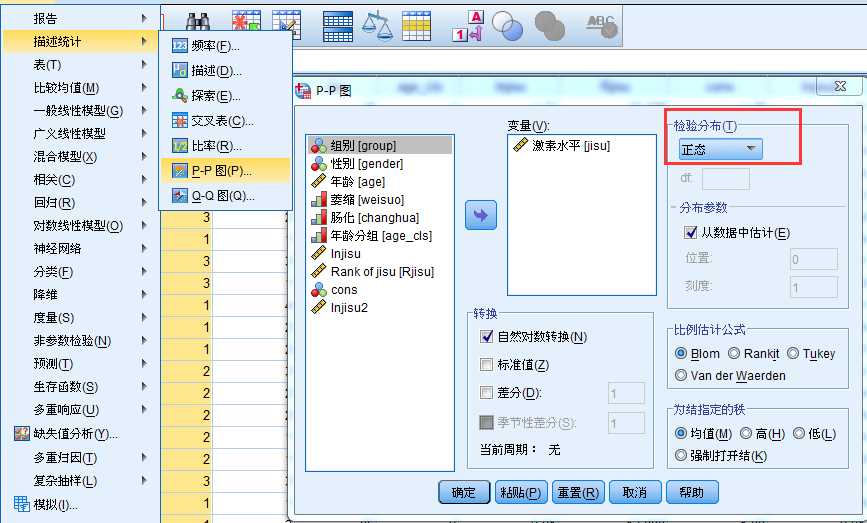
Task: Select Blom proportion estimation radio
Action: pos(681,353)
